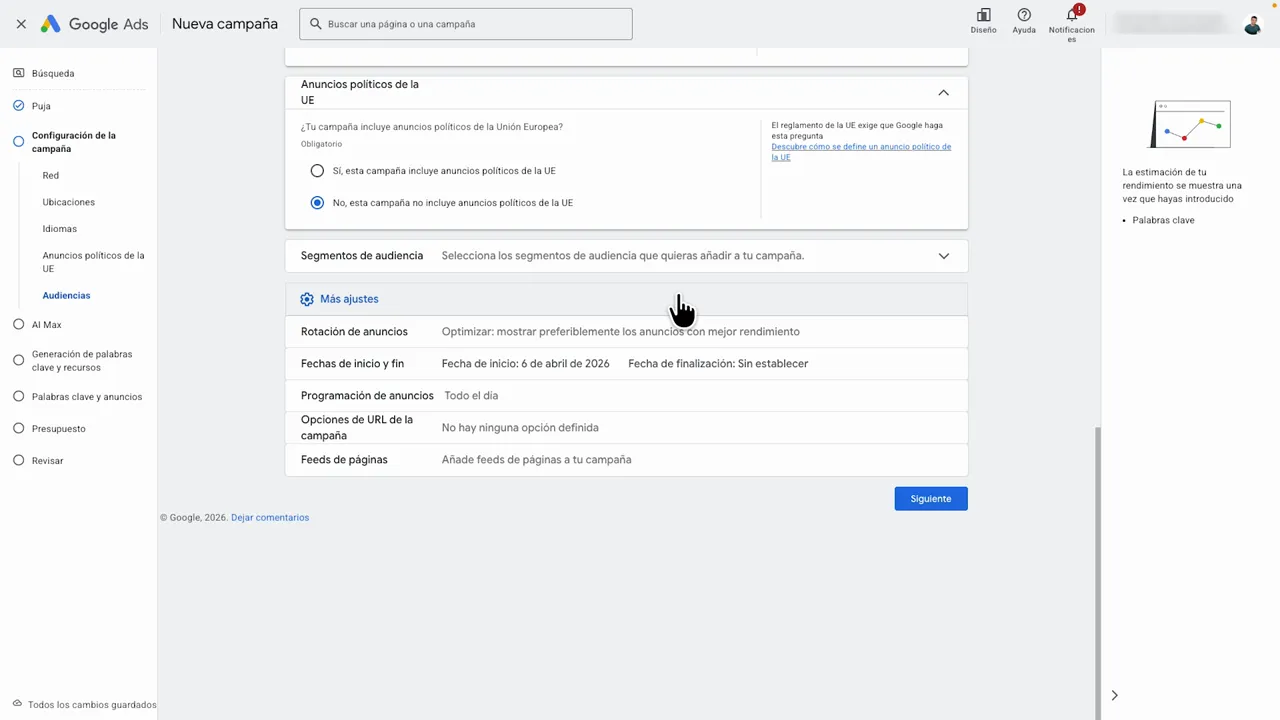Screen dimensions: 1280x720
Task: Click the completed Puja checkmark icon
Action: [18, 105]
